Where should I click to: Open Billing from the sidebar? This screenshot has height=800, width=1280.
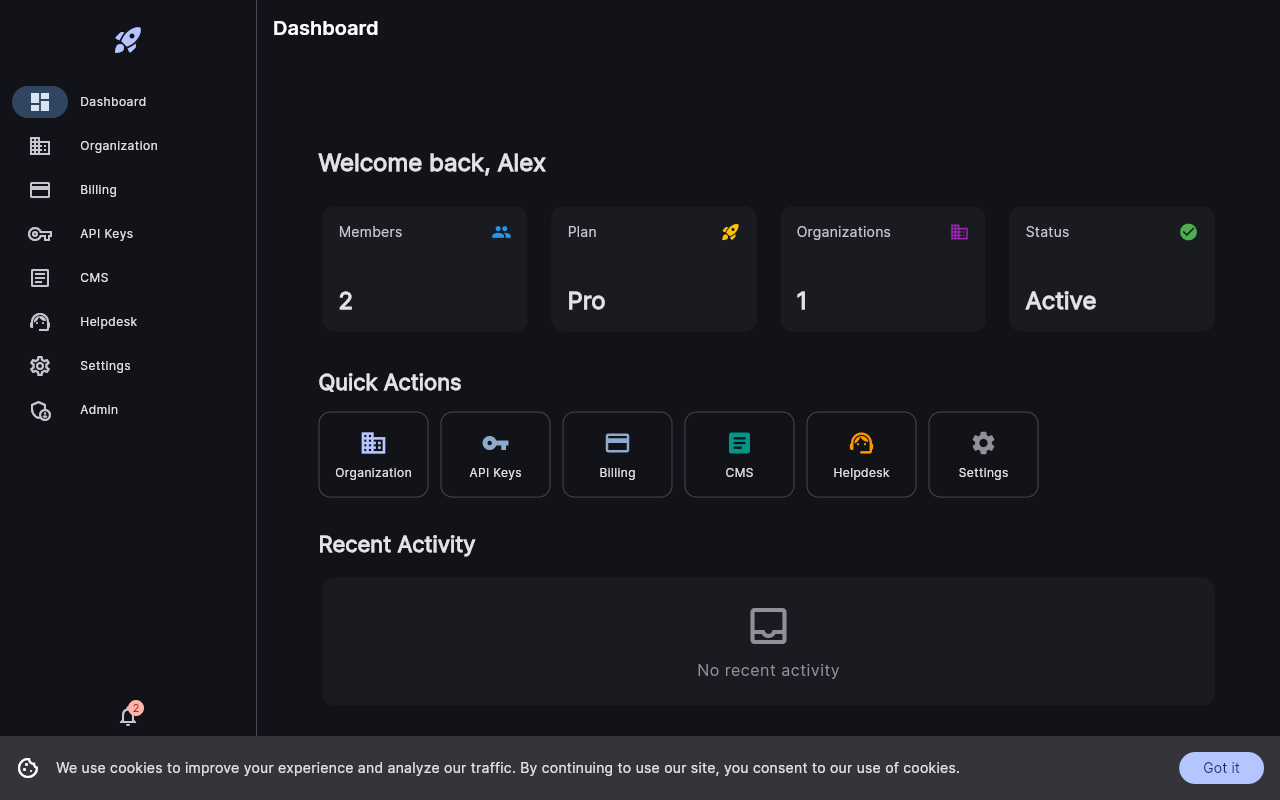click(98, 189)
